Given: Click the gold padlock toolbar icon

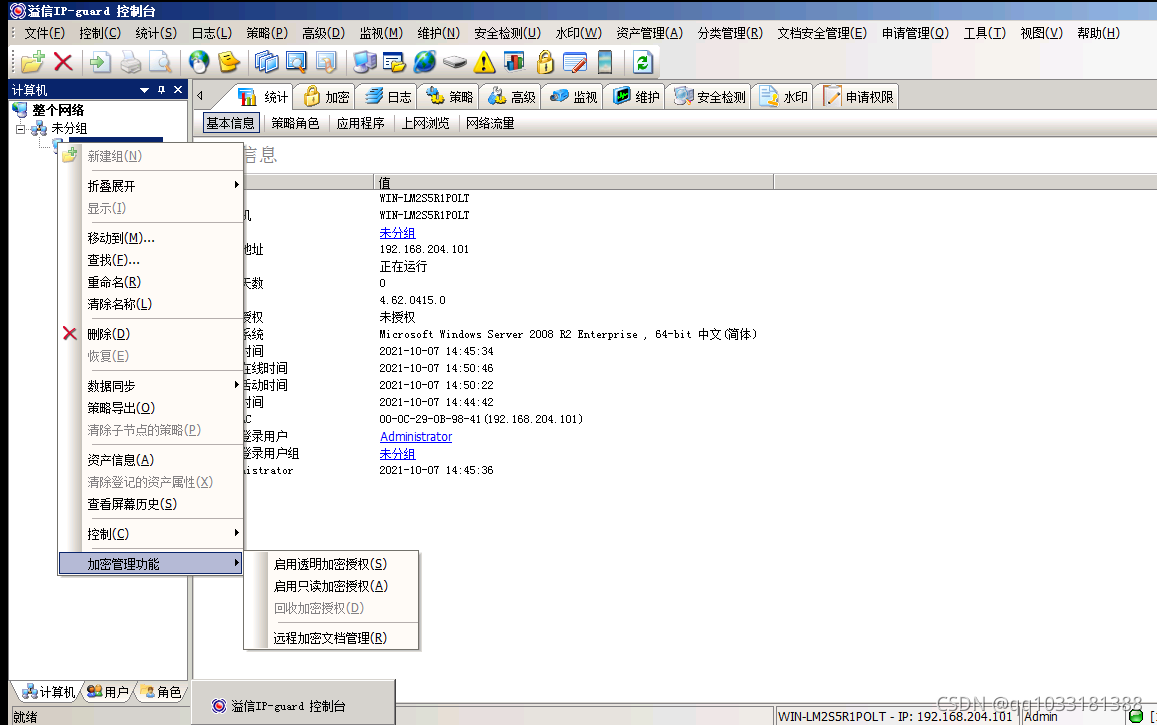Looking at the screenshot, I should coord(545,63).
